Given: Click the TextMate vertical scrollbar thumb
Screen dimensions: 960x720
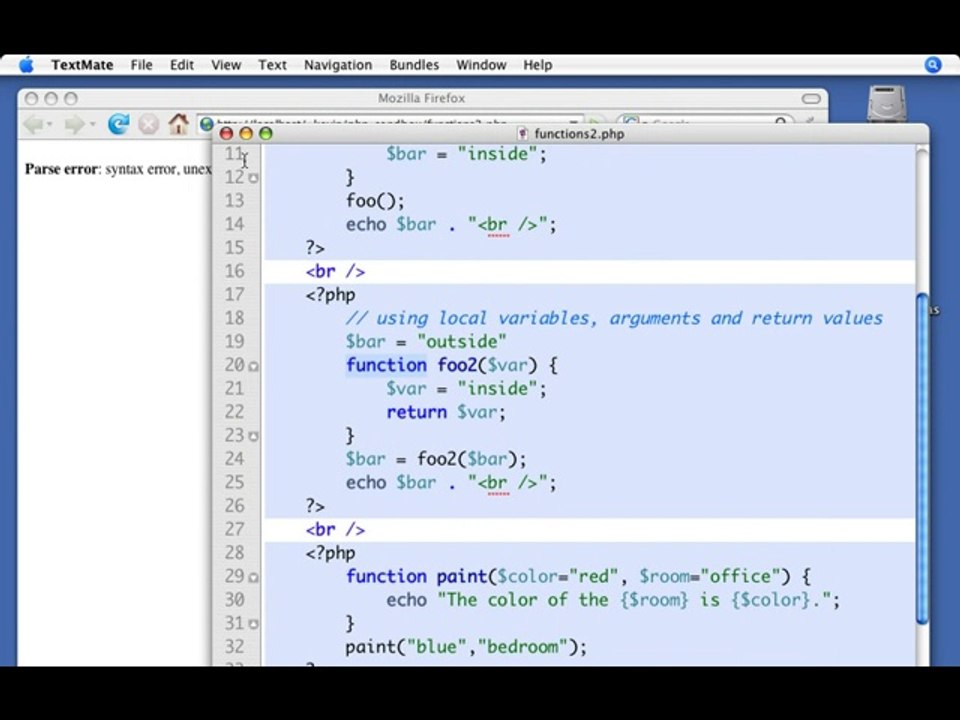Looking at the screenshot, I should pos(922,459).
